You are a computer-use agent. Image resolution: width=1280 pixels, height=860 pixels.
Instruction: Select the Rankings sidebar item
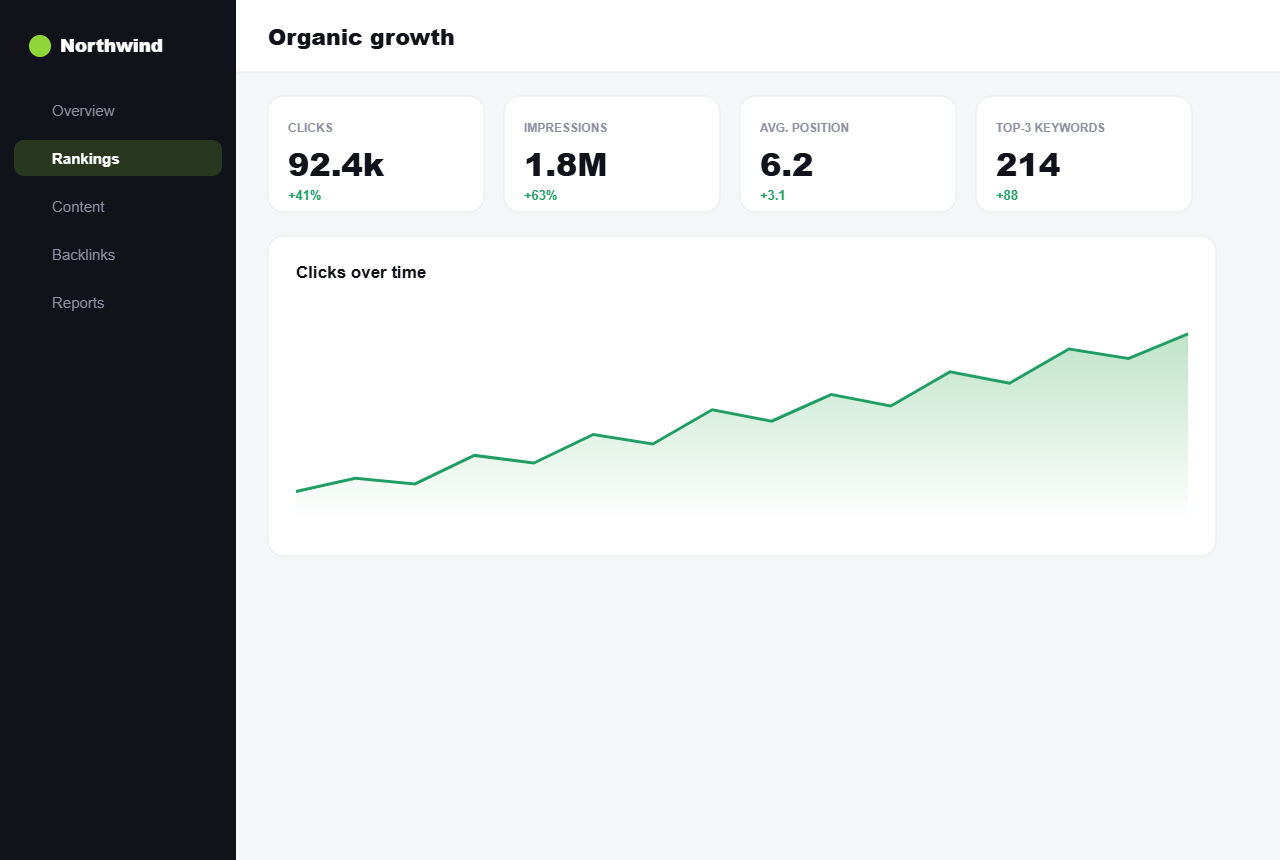pos(118,158)
